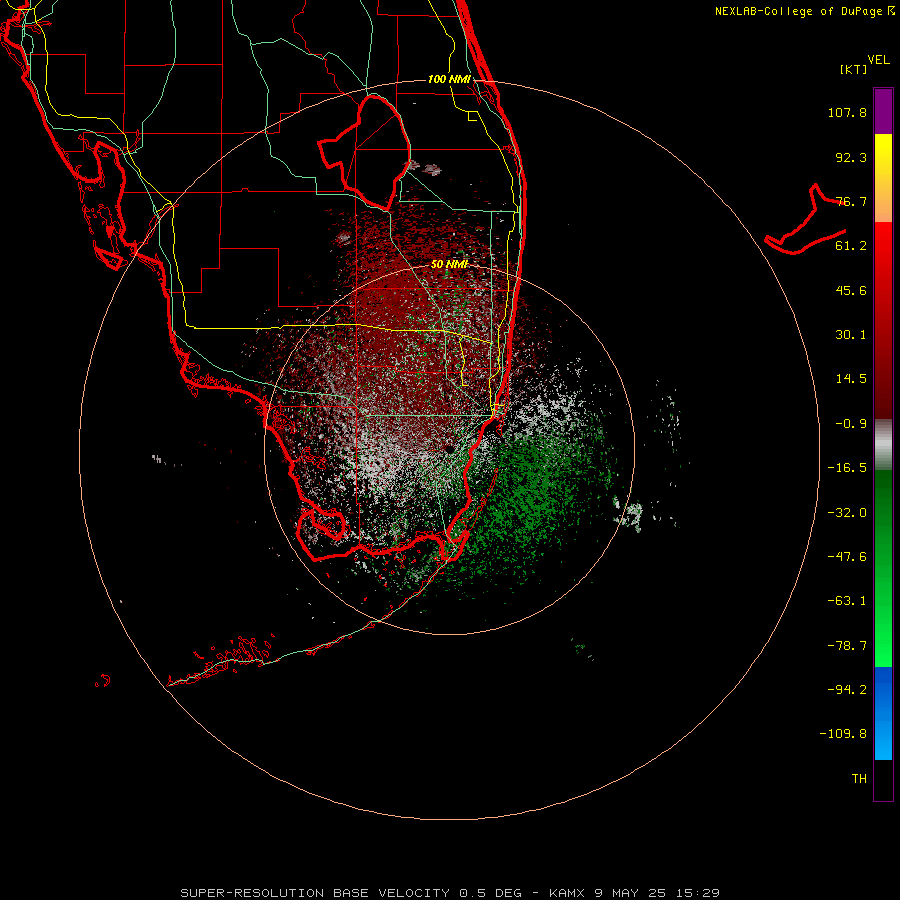
Task: Click the VEL legend title
Action: (878, 60)
